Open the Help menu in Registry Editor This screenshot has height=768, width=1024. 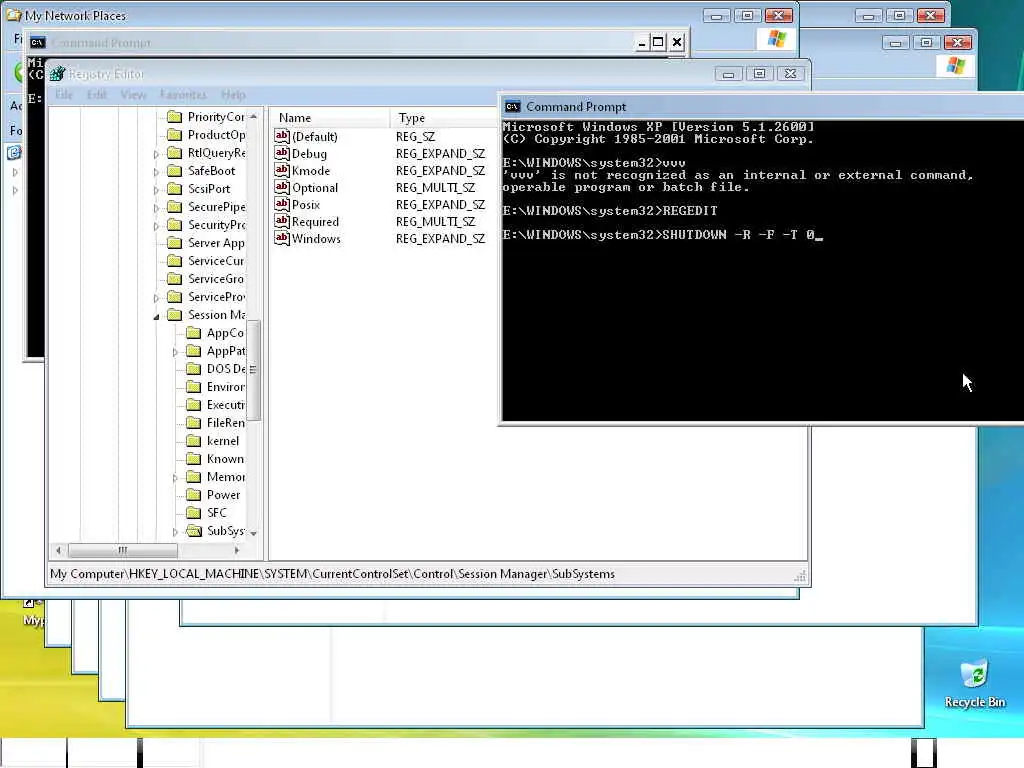pyautogui.click(x=233, y=95)
